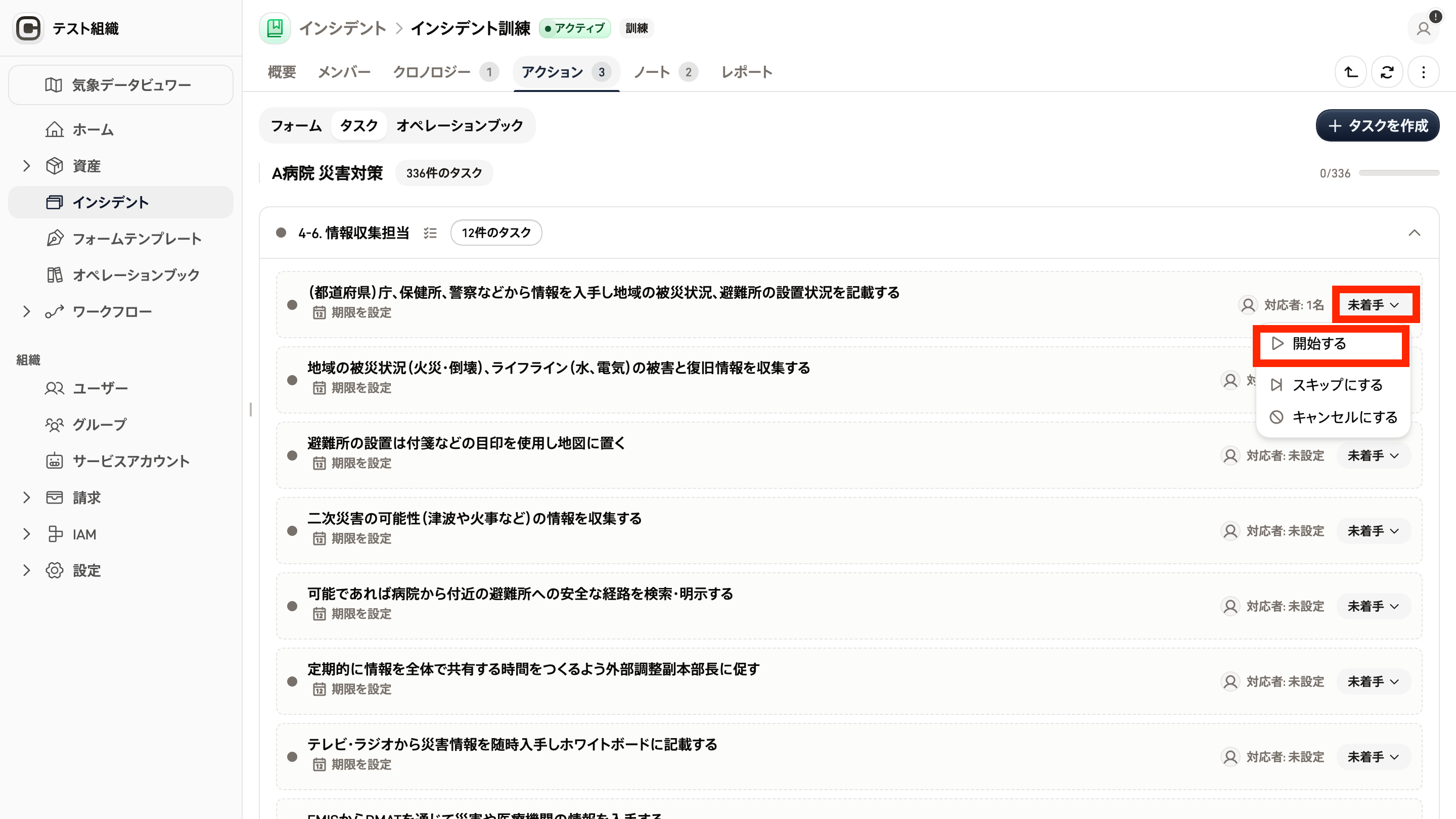This screenshot has height=819, width=1456.
Task: Click the テスト組織 organization logo
Action: pos(28,28)
